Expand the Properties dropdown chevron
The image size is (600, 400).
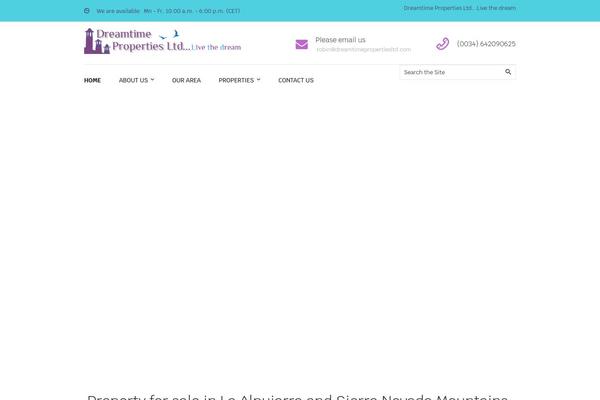(x=258, y=80)
